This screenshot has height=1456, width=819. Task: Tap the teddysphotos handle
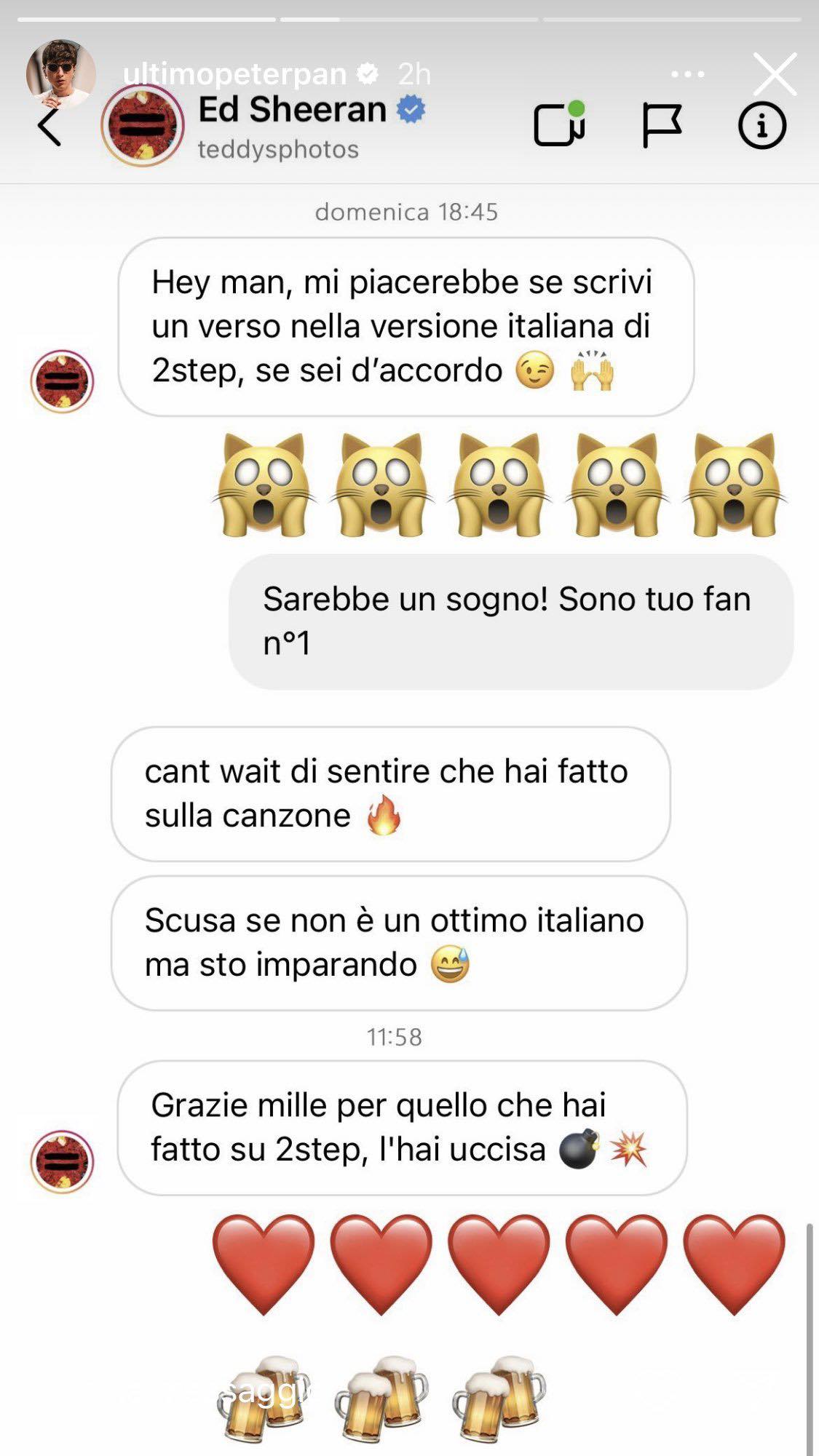pyautogui.click(x=278, y=149)
